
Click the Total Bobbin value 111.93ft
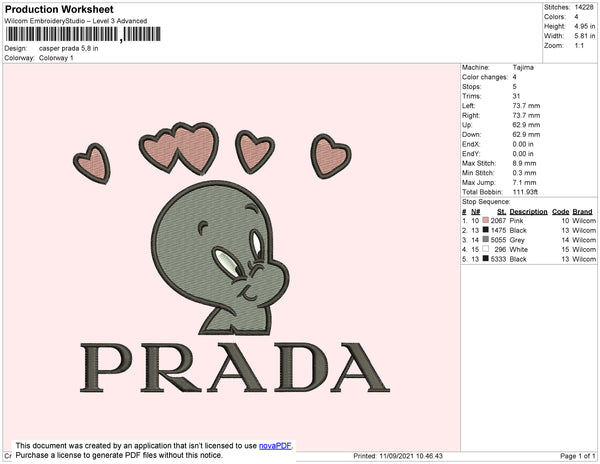[525, 192]
